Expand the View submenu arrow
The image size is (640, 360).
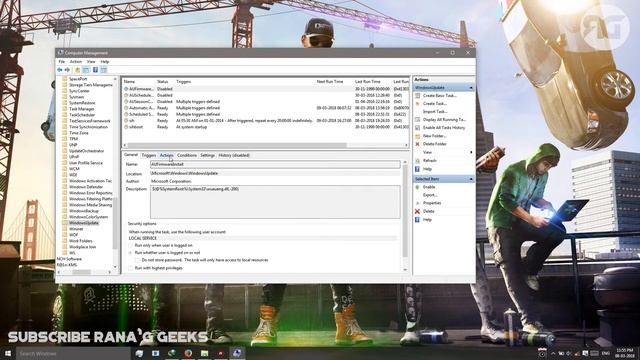pyautogui.click(x=471, y=152)
